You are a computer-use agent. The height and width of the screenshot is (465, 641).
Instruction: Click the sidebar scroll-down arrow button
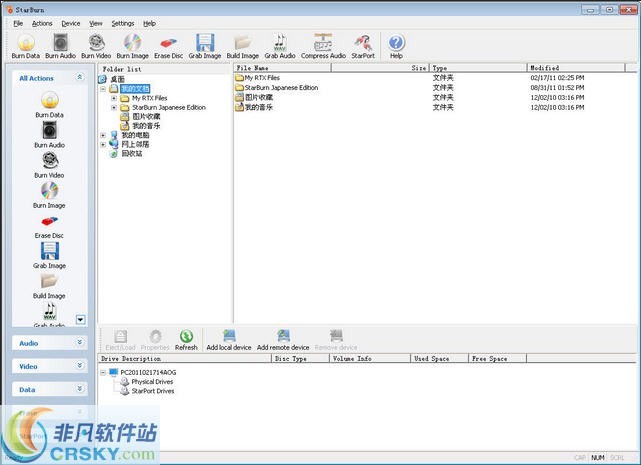click(x=81, y=319)
